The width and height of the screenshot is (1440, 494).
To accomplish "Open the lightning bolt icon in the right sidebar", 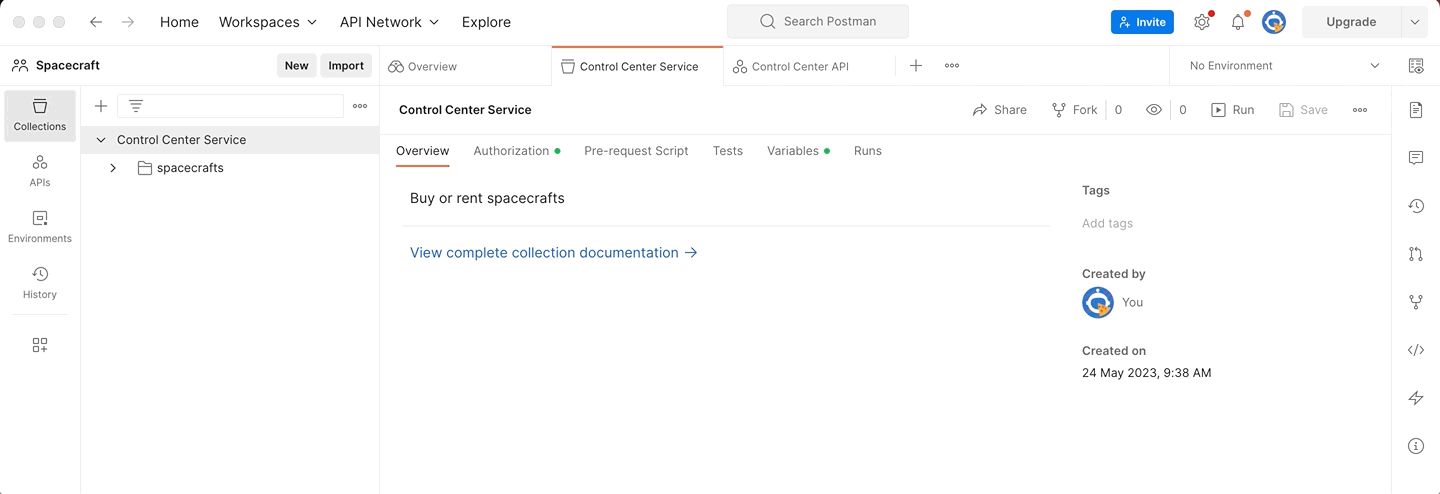I will point(1416,398).
